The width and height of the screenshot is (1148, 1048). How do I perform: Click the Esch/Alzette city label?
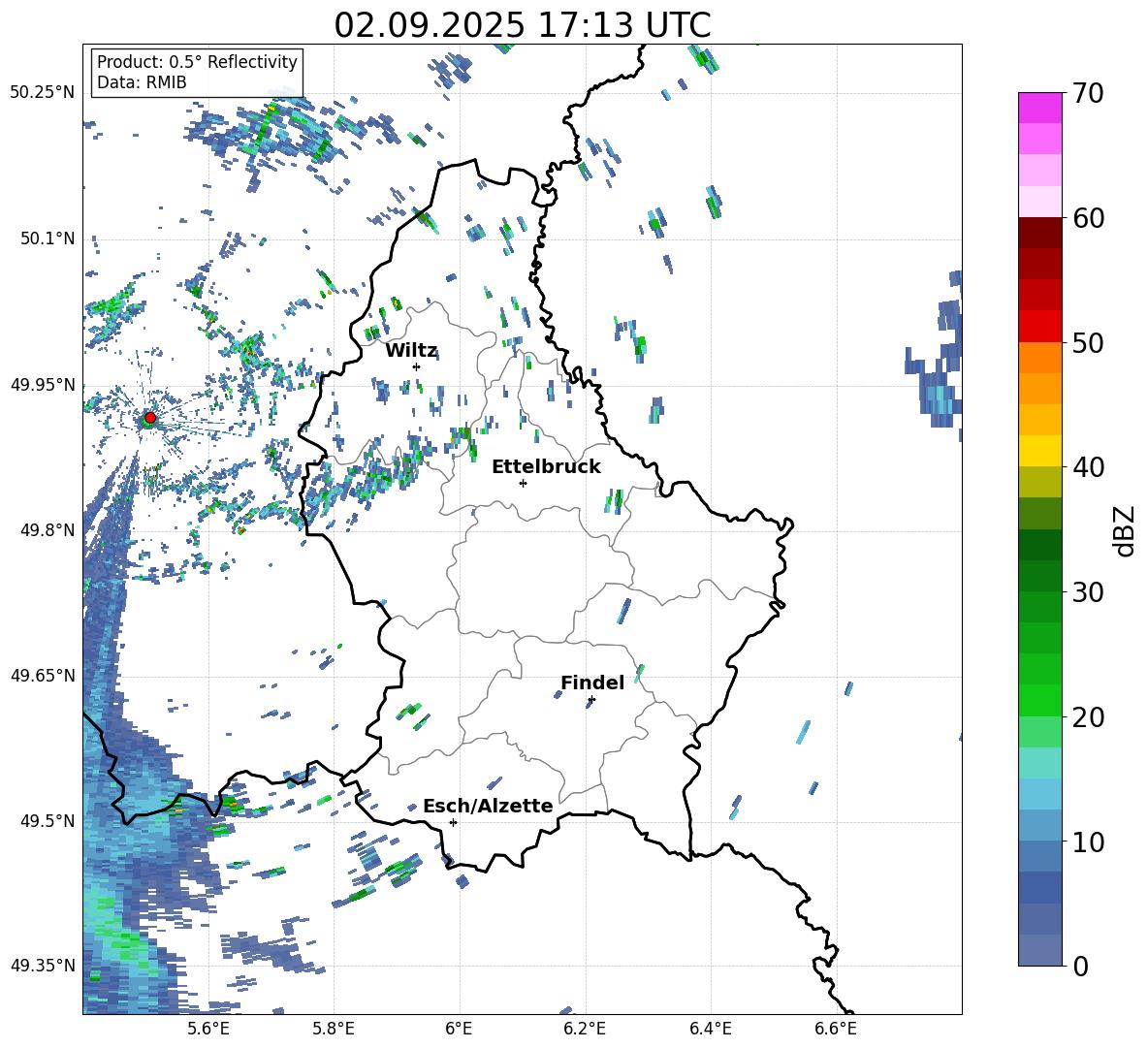pos(488,806)
